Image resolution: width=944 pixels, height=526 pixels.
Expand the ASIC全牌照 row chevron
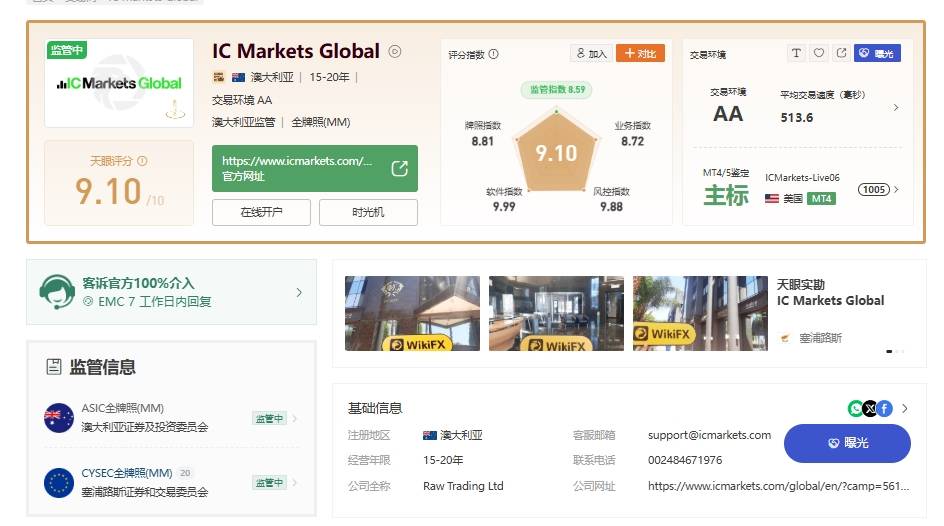tap(294, 418)
